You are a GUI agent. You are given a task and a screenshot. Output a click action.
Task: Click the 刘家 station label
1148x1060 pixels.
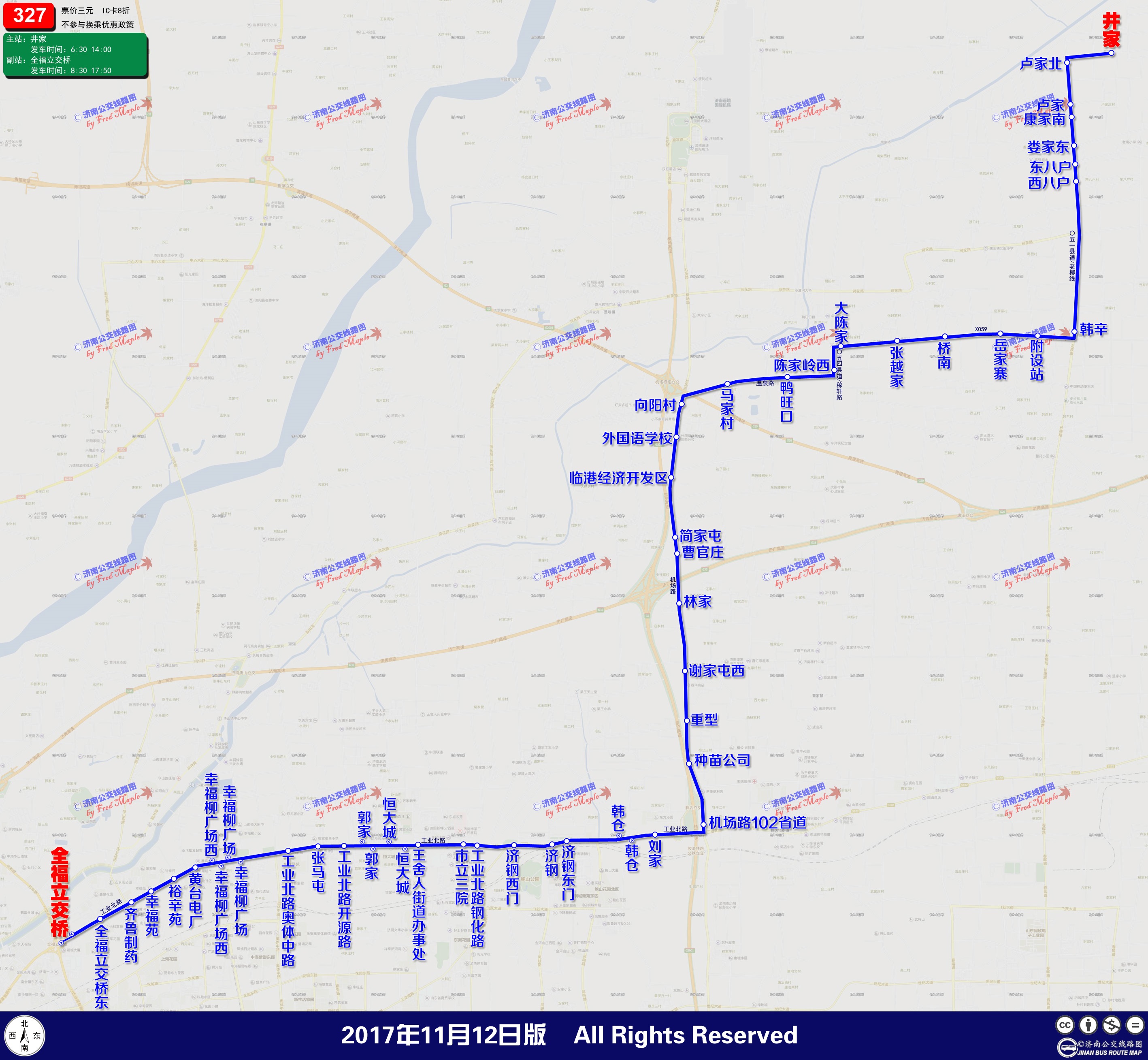[655, 853]
